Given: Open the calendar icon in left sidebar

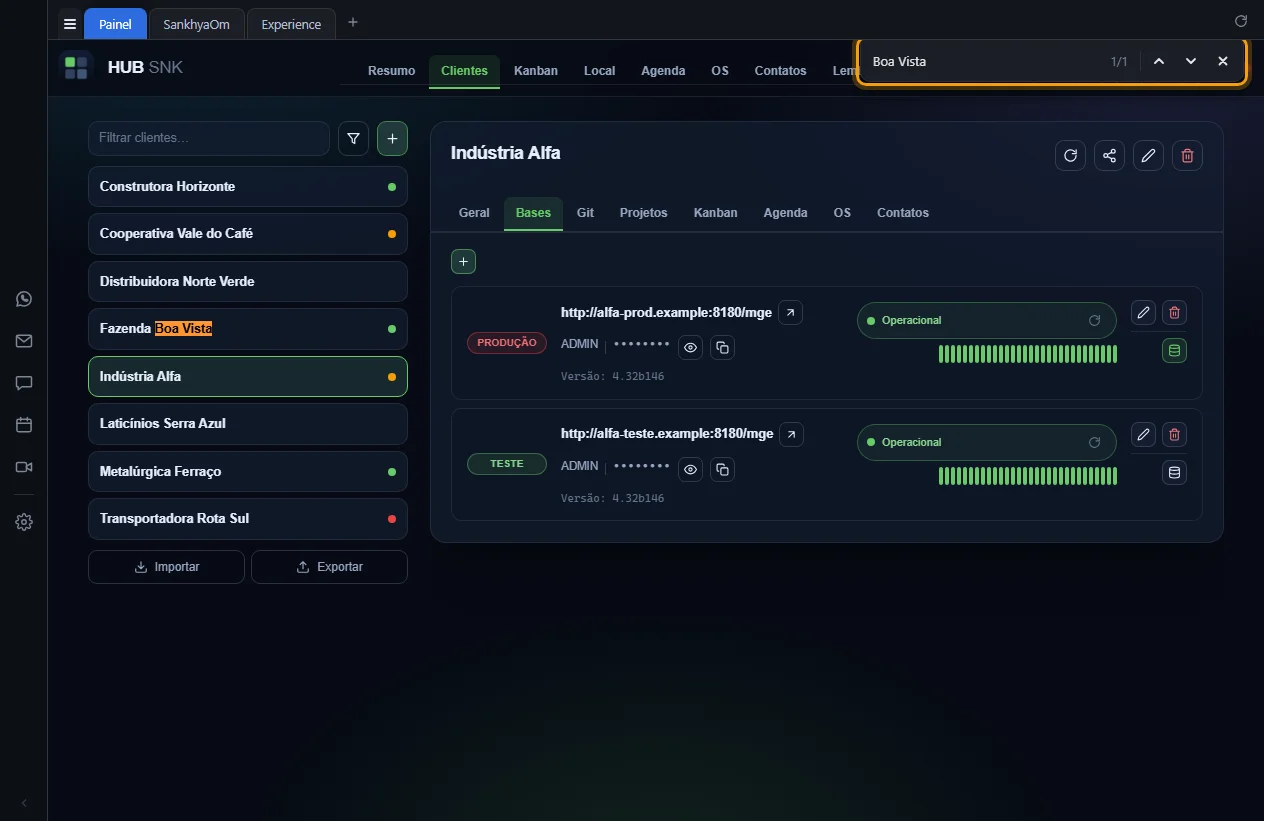Looking at the screenshot, I should click(x=24, y=425).
